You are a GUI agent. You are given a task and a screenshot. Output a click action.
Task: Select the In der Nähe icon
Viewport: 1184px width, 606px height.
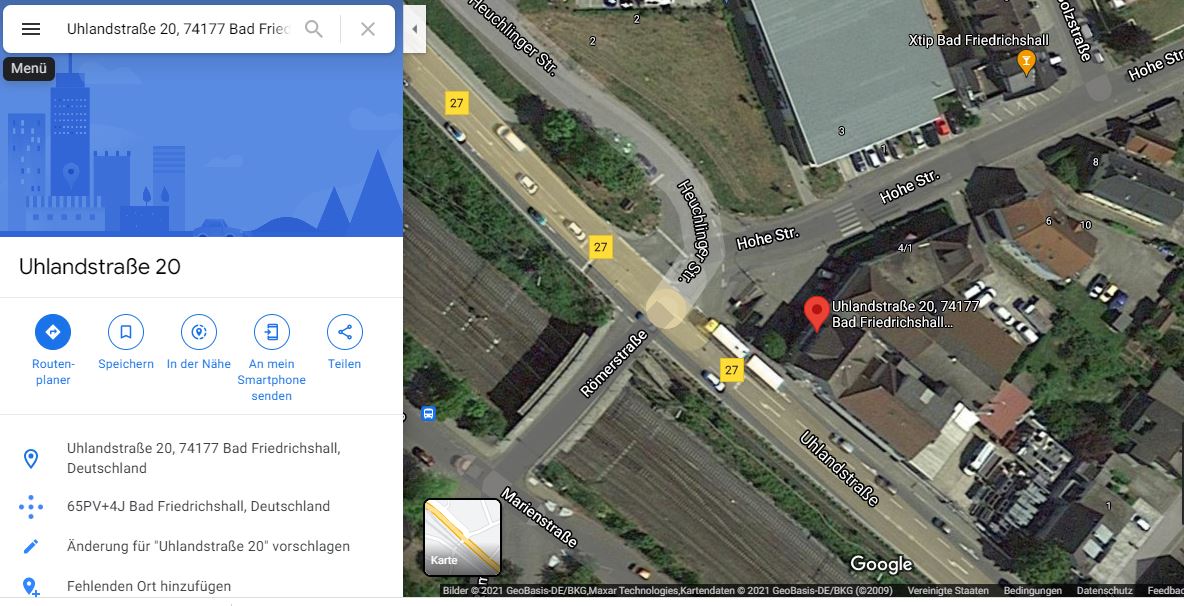[x=199, y=332]
